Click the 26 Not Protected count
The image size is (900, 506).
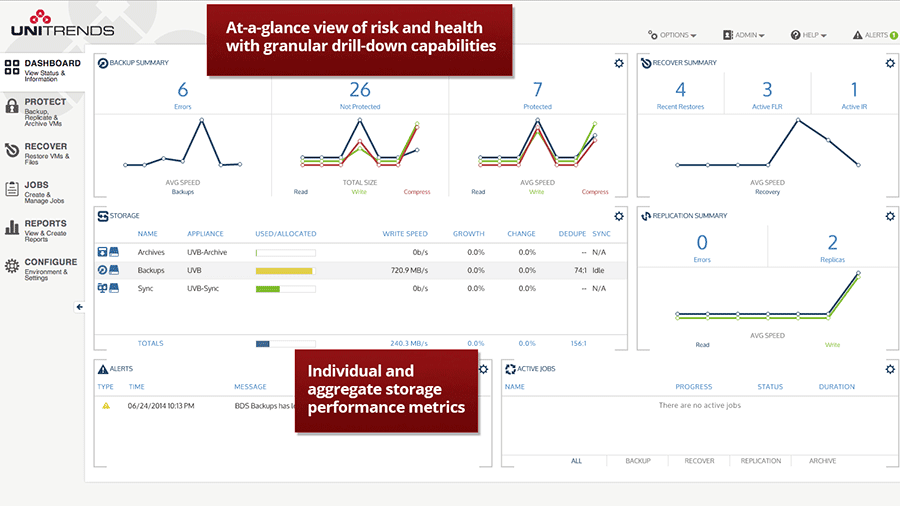click(360, 89)
